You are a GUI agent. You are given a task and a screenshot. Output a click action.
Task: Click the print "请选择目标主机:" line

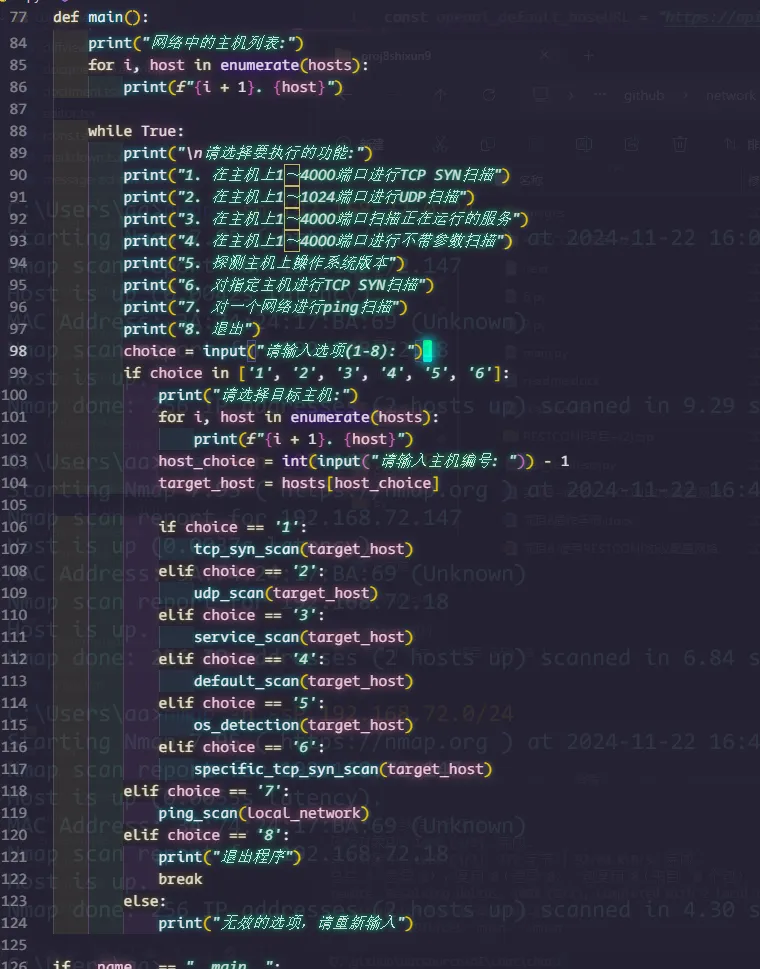click(258, 395)
